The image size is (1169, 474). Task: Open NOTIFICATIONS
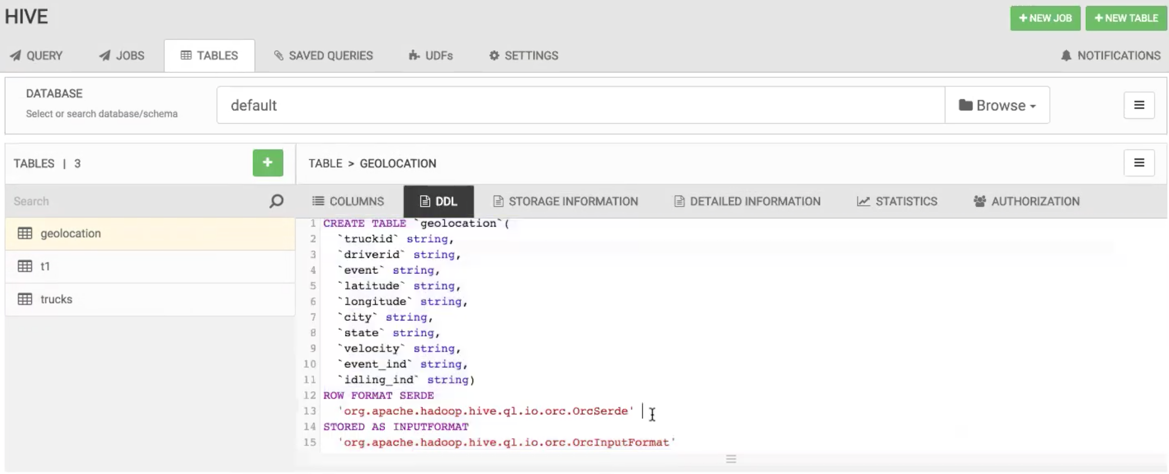(x=1111, y=56)
